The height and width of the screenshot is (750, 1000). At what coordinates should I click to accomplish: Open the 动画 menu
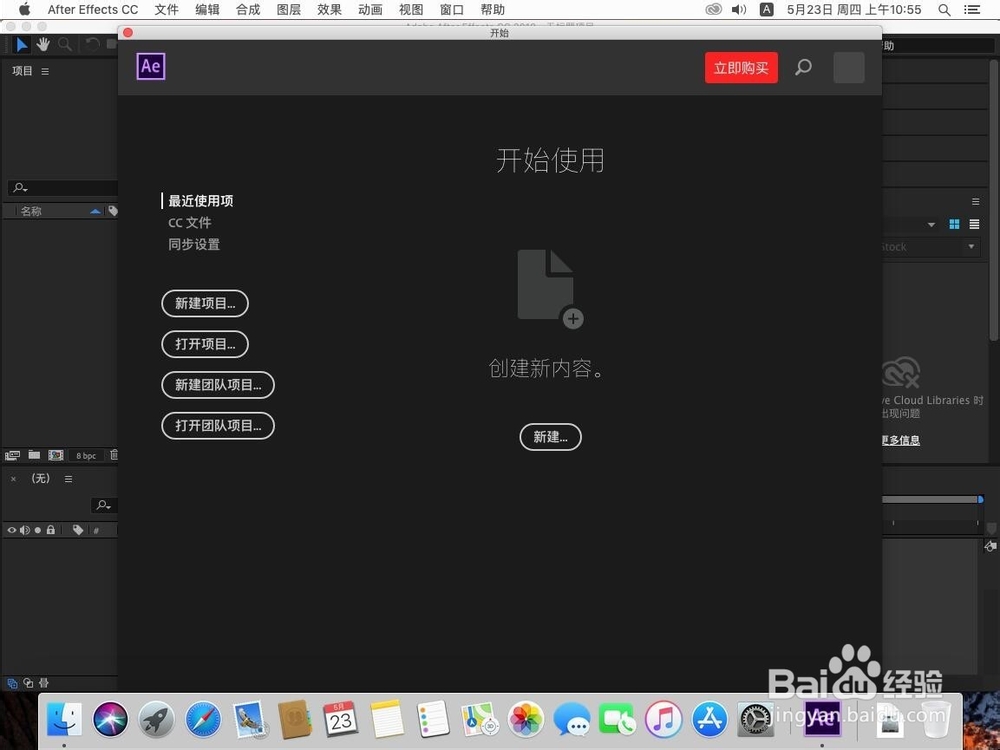371,10
